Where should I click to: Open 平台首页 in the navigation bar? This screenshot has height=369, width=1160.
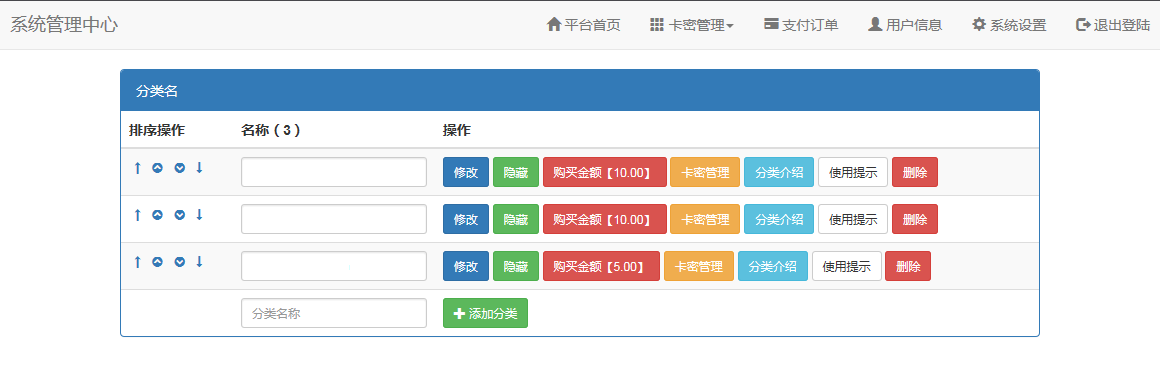pos(583,25)
